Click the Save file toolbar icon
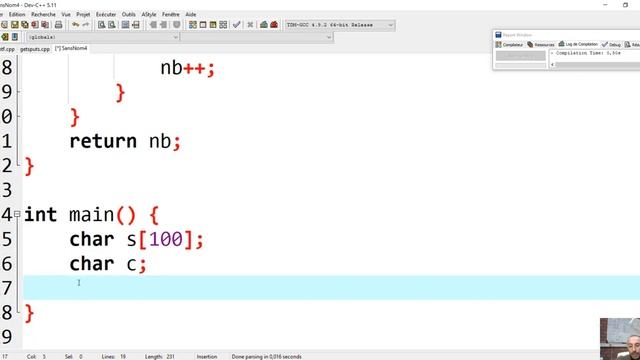Screen dimensions: 640x360 (x=15, y=25)
